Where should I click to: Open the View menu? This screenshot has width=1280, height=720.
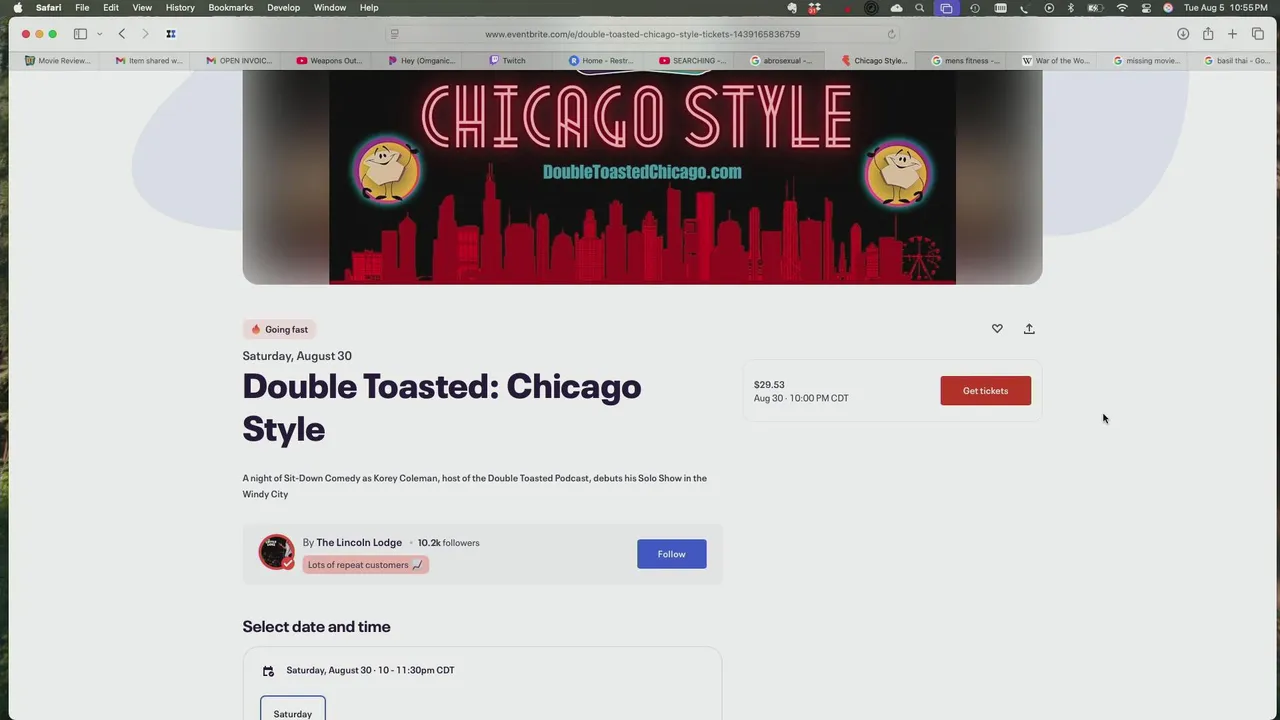tap(142, 8)
